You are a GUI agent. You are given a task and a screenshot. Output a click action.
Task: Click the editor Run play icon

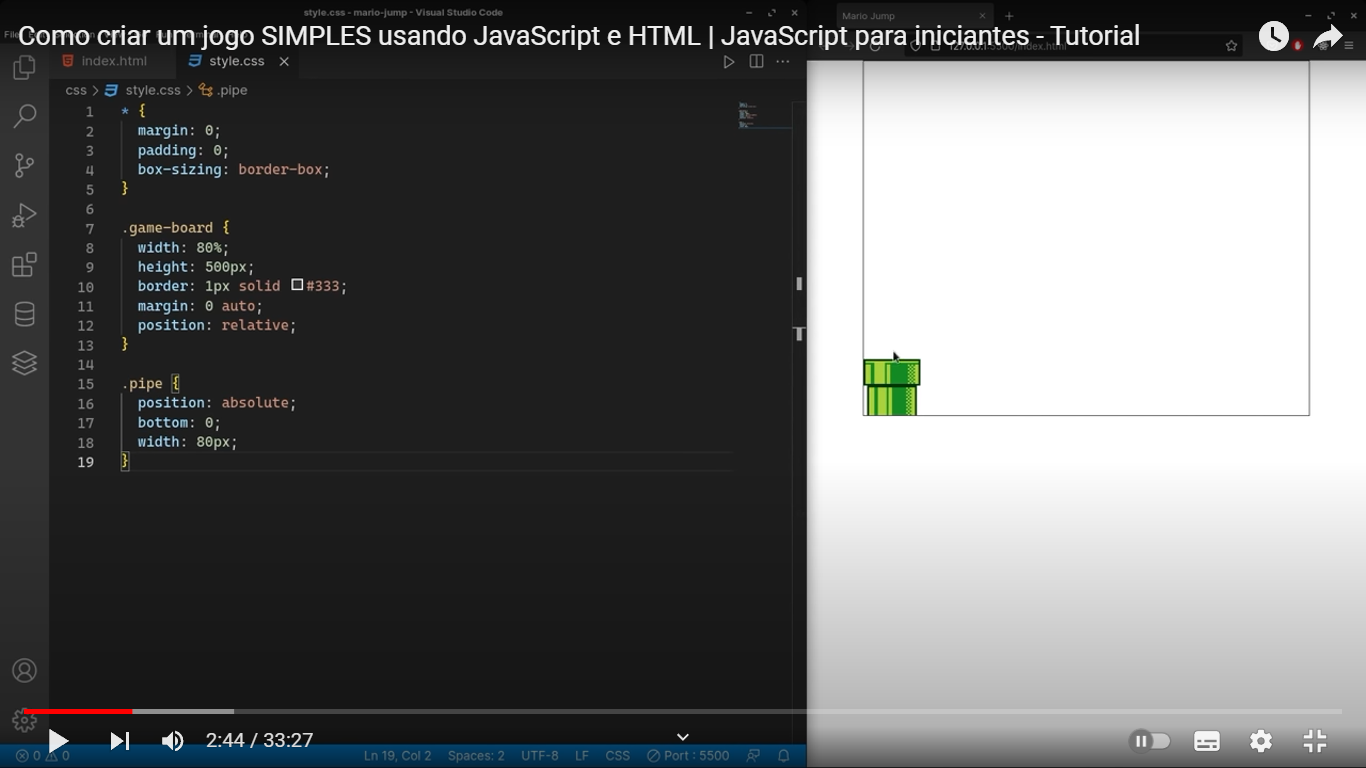pyautogui.click(x=729, y=62)
